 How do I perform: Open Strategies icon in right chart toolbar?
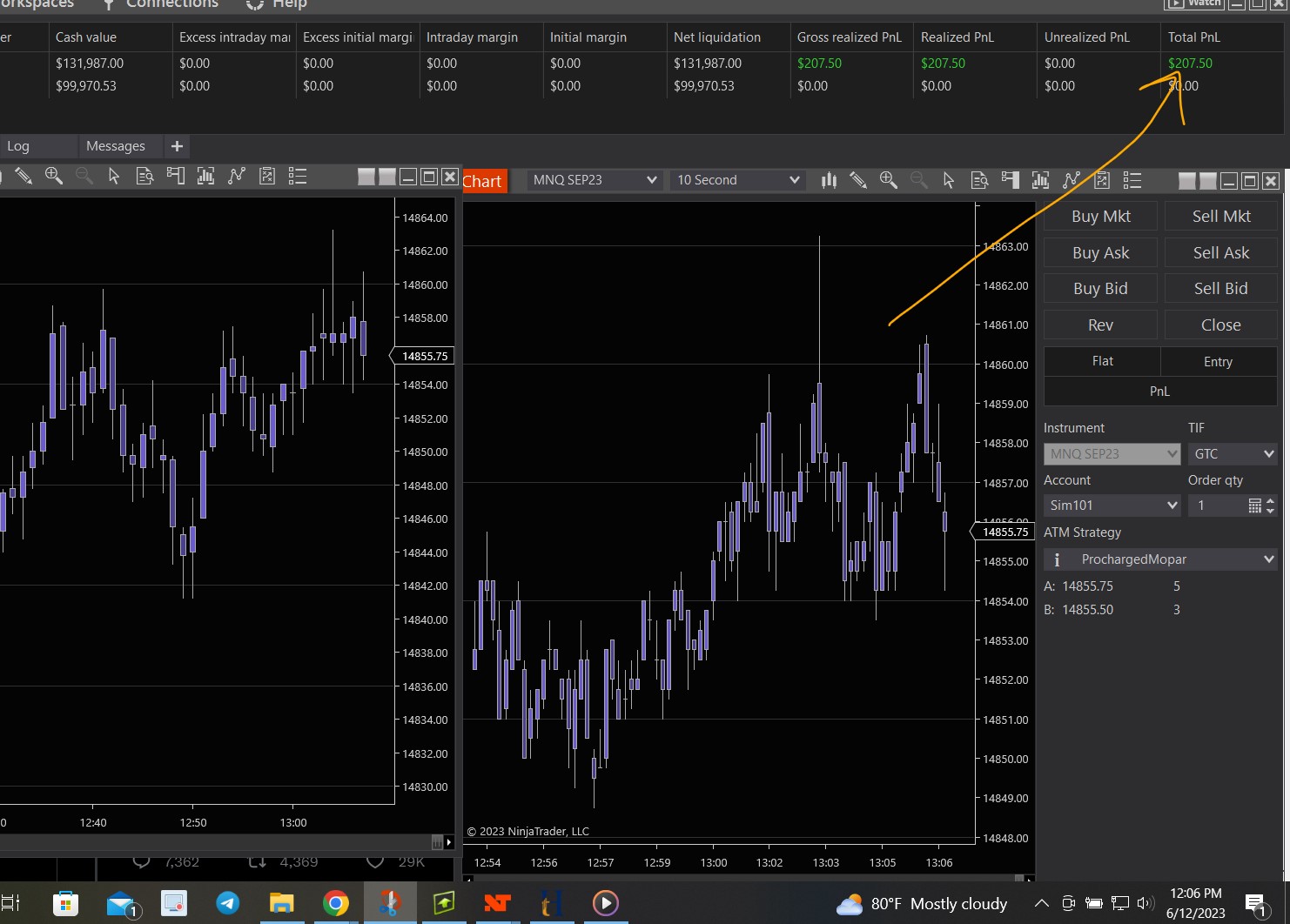pyautogui.click(x=1072, y=180)
